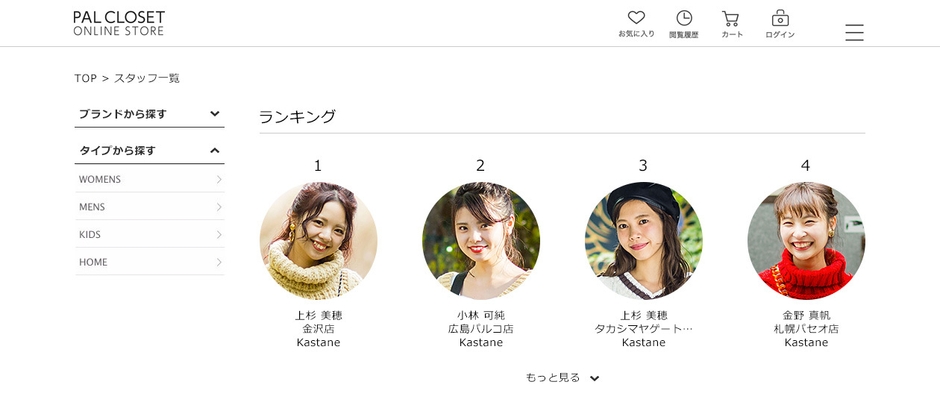Viewport: 940px width, 411px height.
Task: Open rank 2 staff photo
Action: coord(481,240)
